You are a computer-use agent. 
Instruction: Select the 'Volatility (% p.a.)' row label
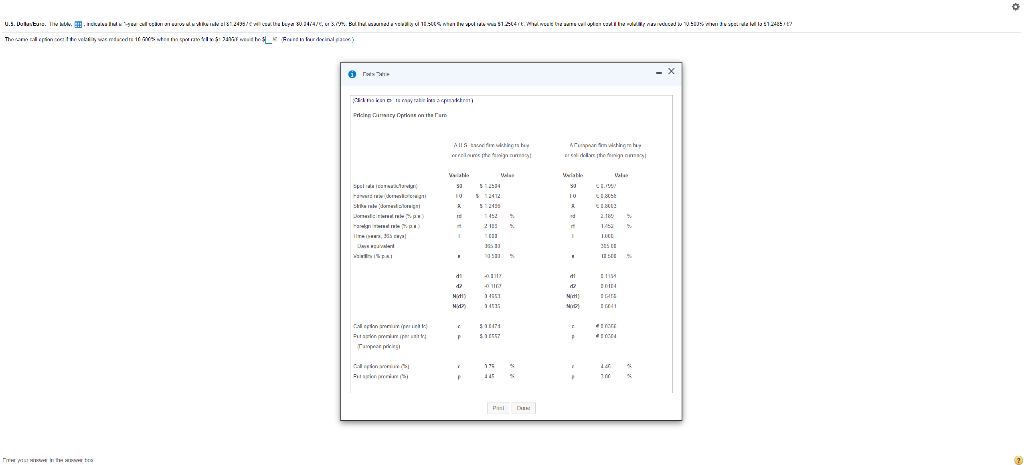pyautogui.click(x=372, y=257)
